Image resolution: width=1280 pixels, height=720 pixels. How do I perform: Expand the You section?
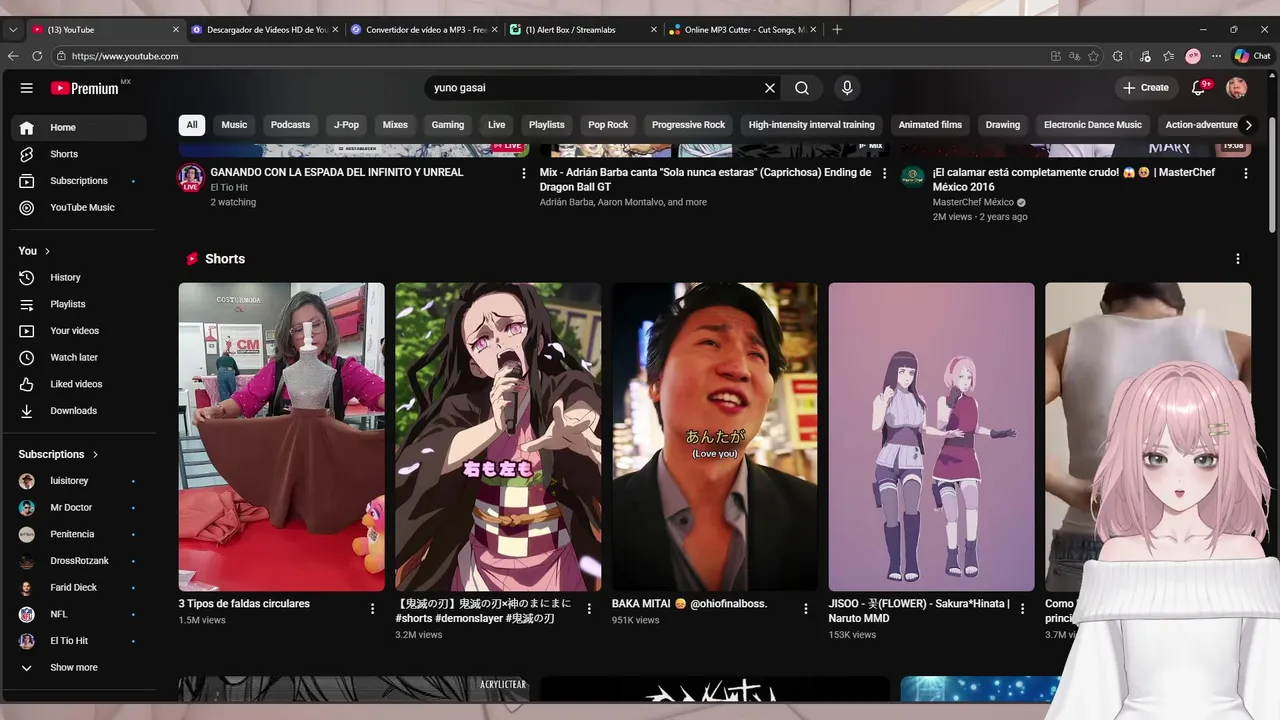(35, 251)
